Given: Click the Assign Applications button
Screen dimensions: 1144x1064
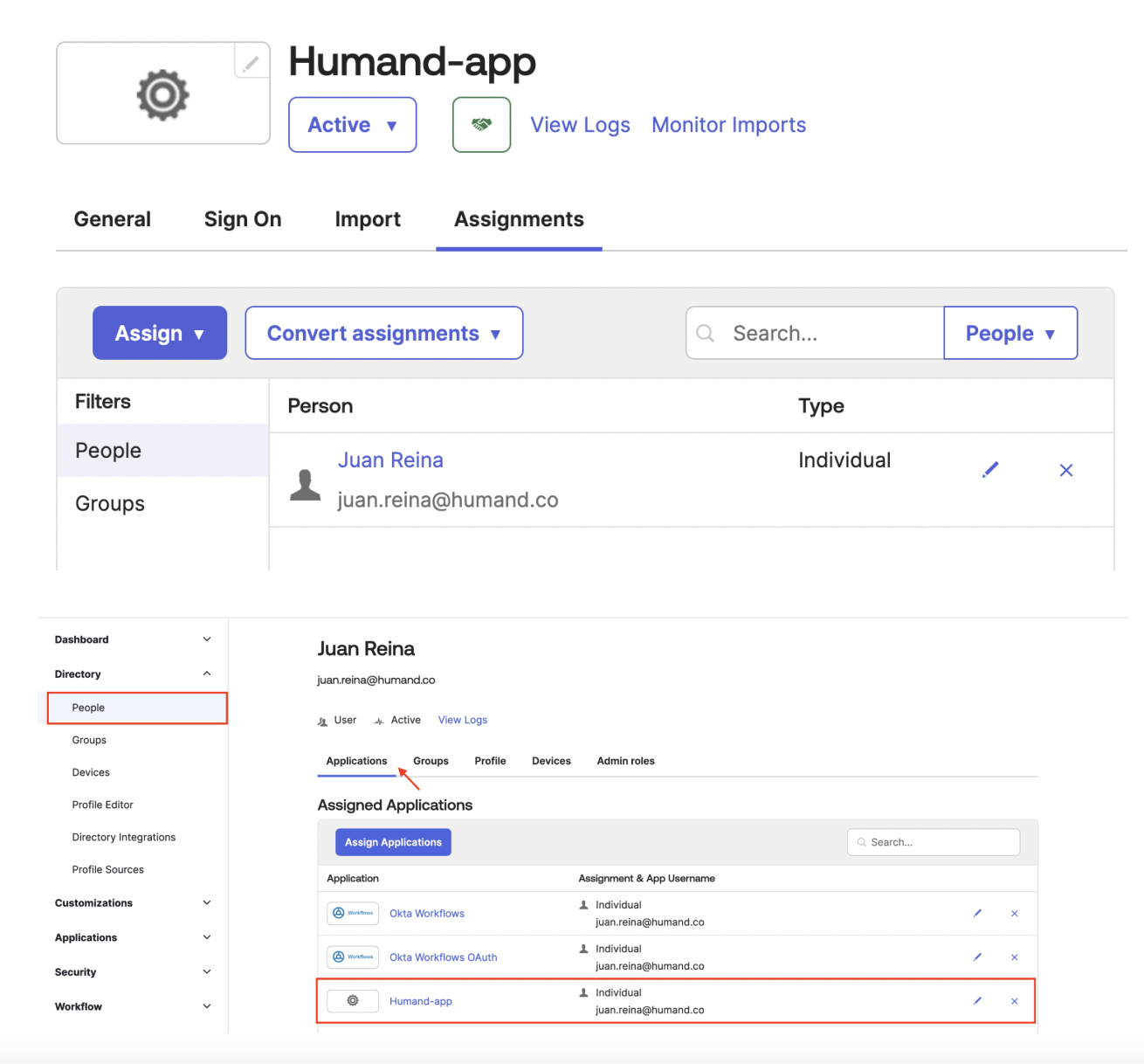Looking at the screenshot, I should pyautogui.click(x=393, y=841).
